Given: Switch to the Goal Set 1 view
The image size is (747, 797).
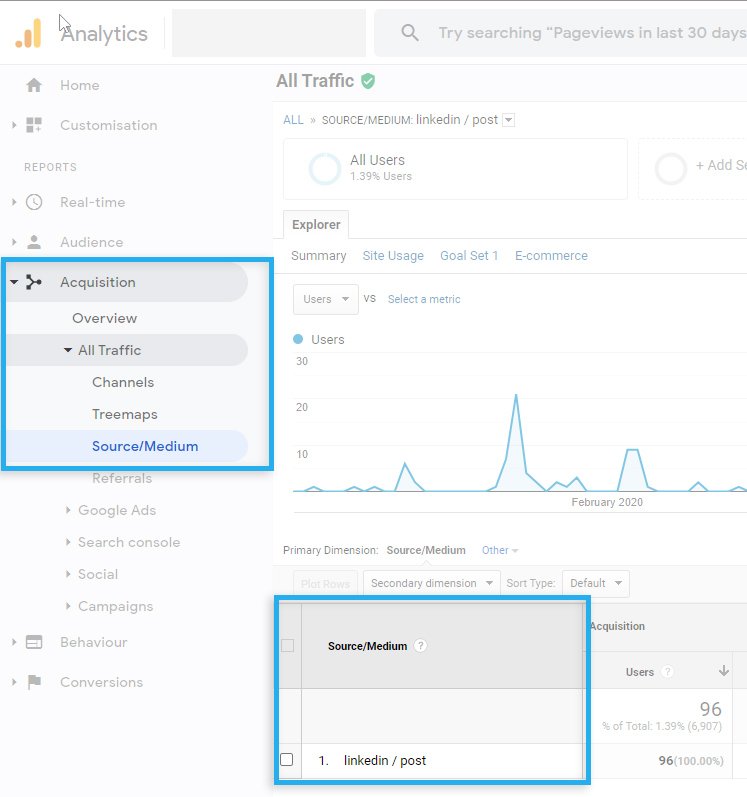Looking at the screenshot, I should [469, 256].
